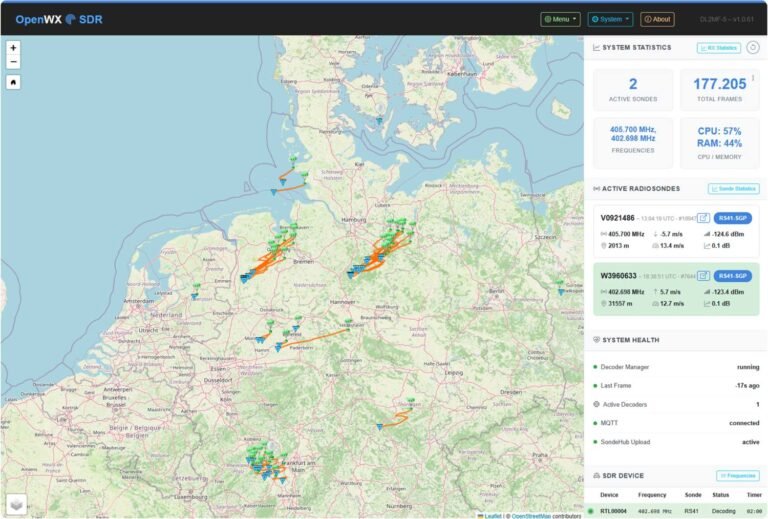Click the Timer column header

(x=754, y=495)
